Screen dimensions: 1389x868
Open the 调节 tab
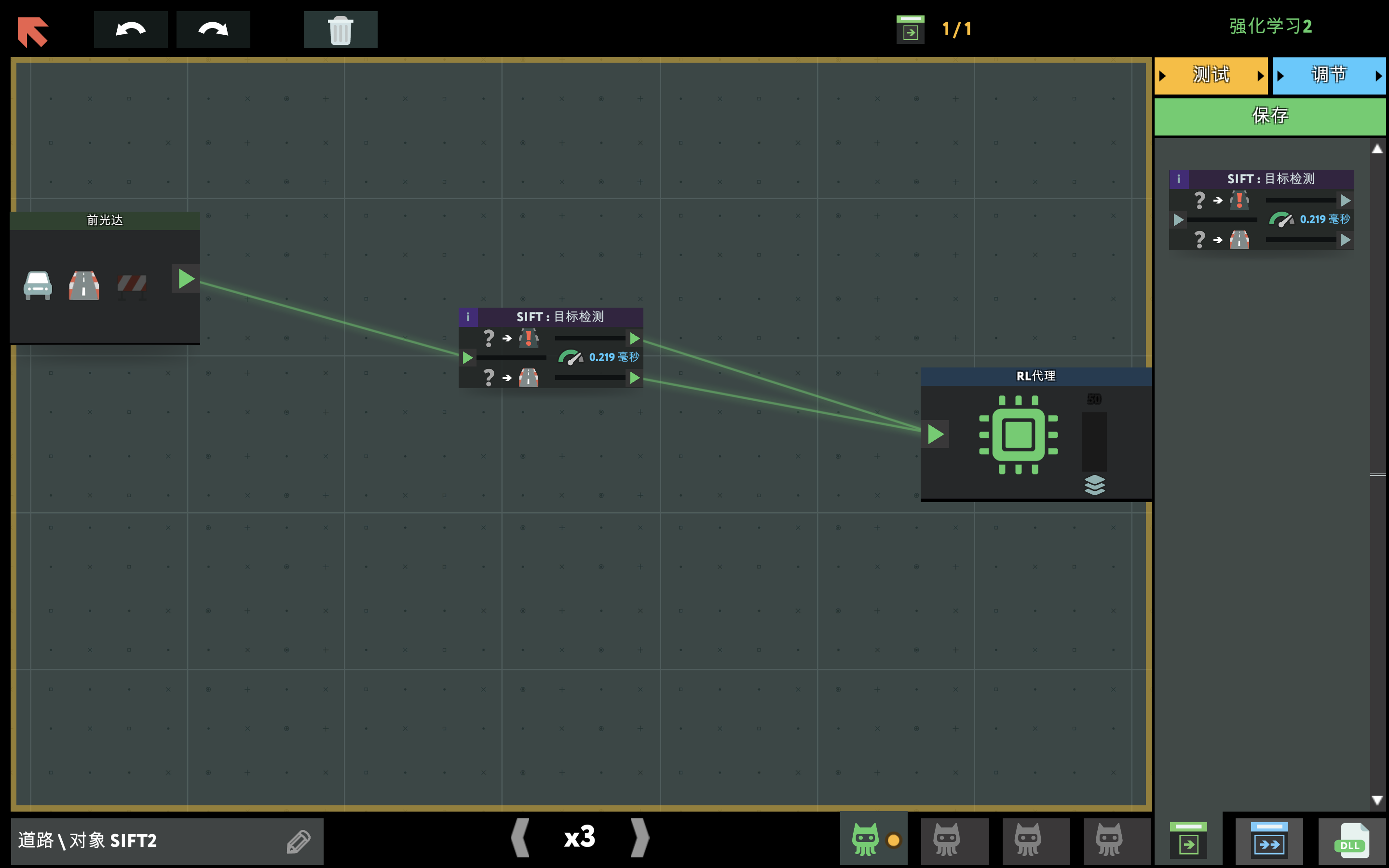(x=1328, y=75)
